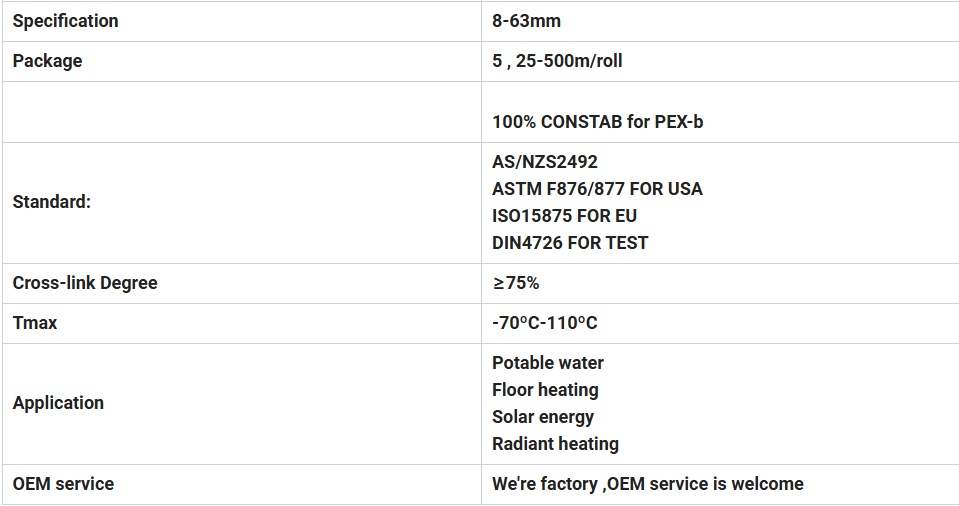Click the Cross-link Degree label
Viewport: 959px width, 506px height.
click(x=85, y=283)
